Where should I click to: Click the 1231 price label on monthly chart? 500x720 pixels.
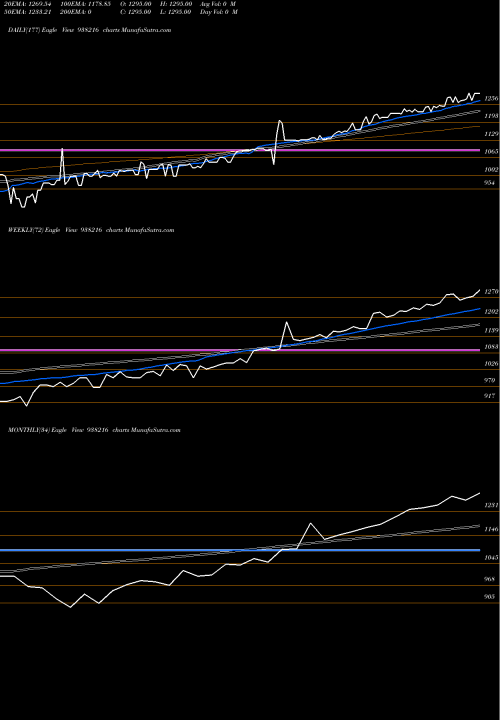[492, 506]
